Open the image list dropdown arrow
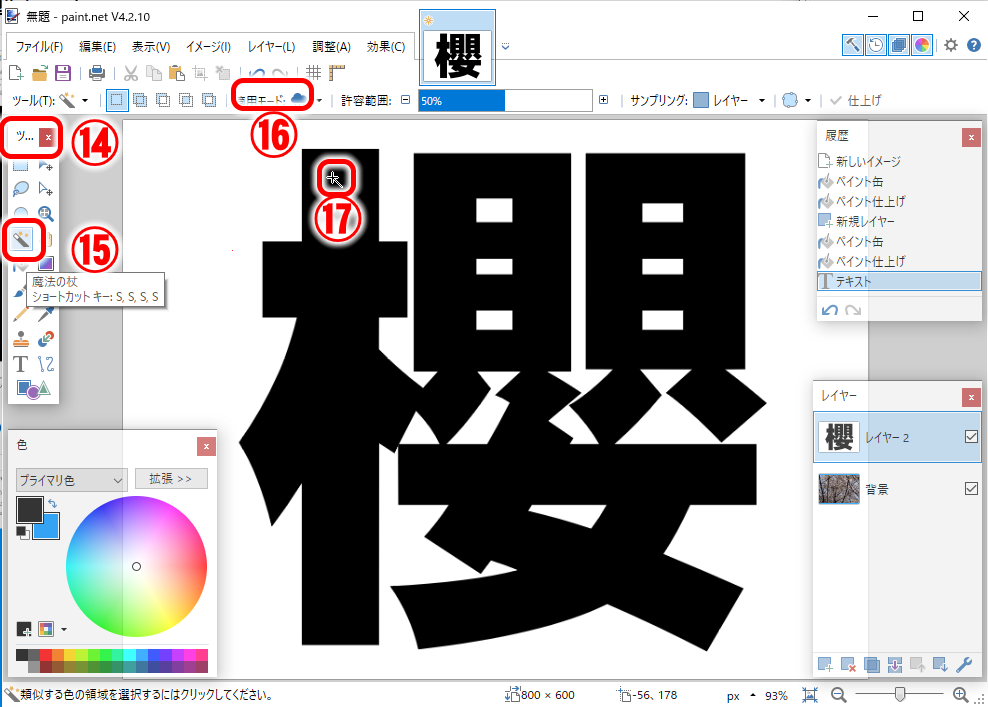 [505, 47]
